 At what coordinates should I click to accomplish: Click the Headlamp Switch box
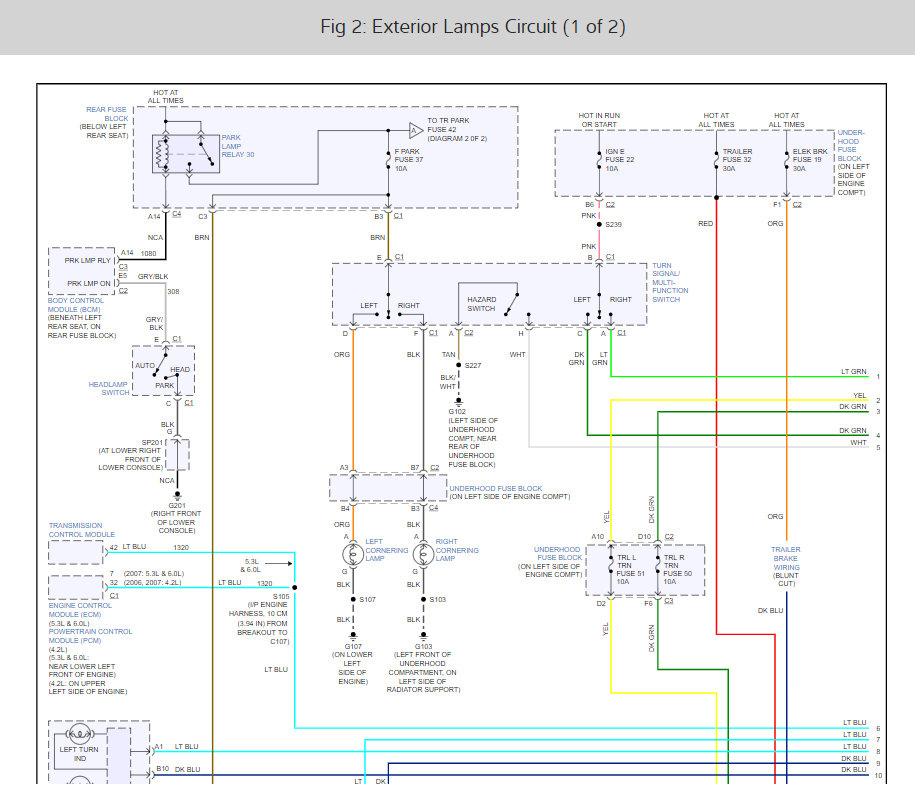click(164, 371)
